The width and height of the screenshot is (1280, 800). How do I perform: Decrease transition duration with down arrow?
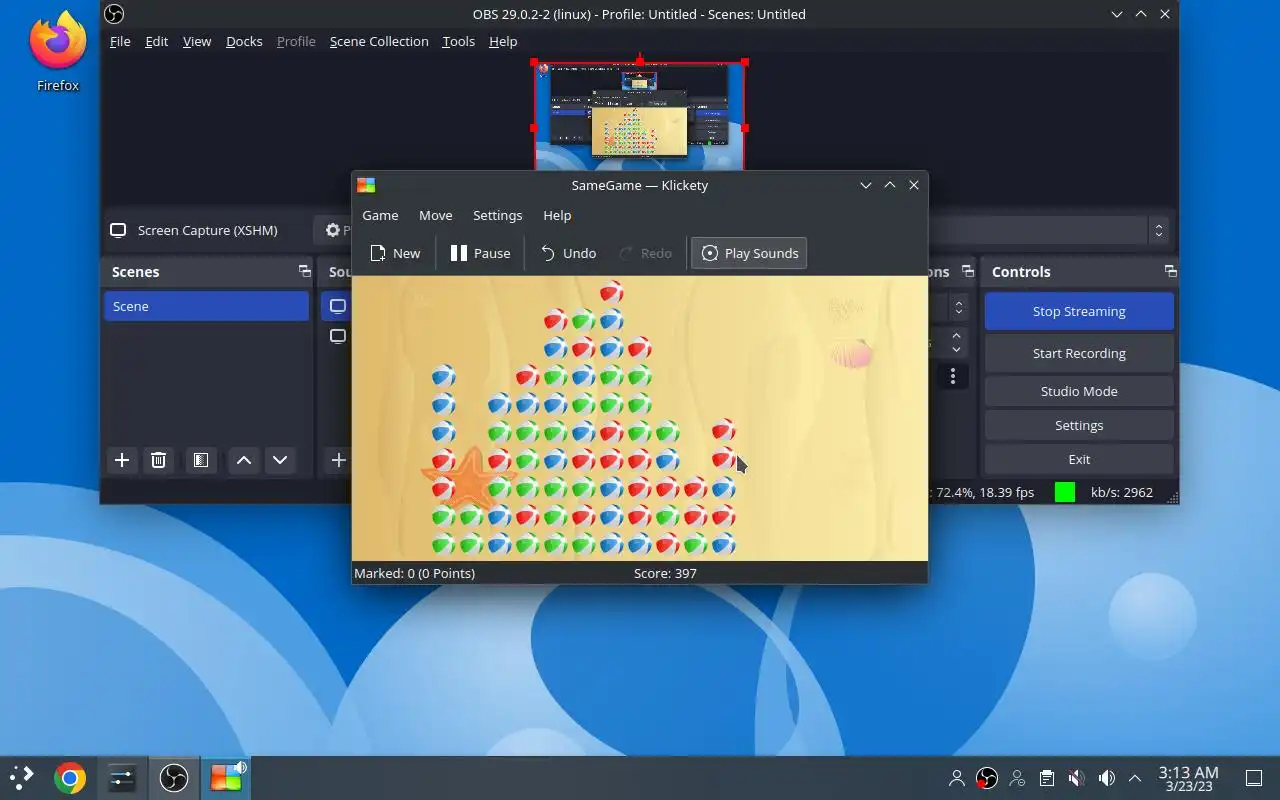(957, 349)
